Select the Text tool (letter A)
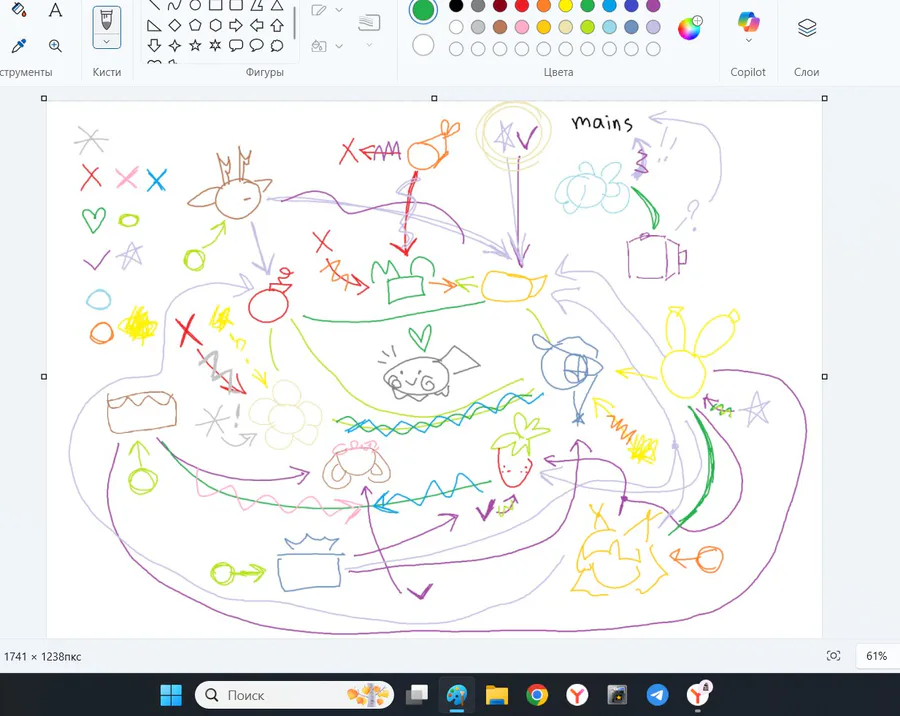The height and width of the screenshot is (716, 900). pos(55,10)
